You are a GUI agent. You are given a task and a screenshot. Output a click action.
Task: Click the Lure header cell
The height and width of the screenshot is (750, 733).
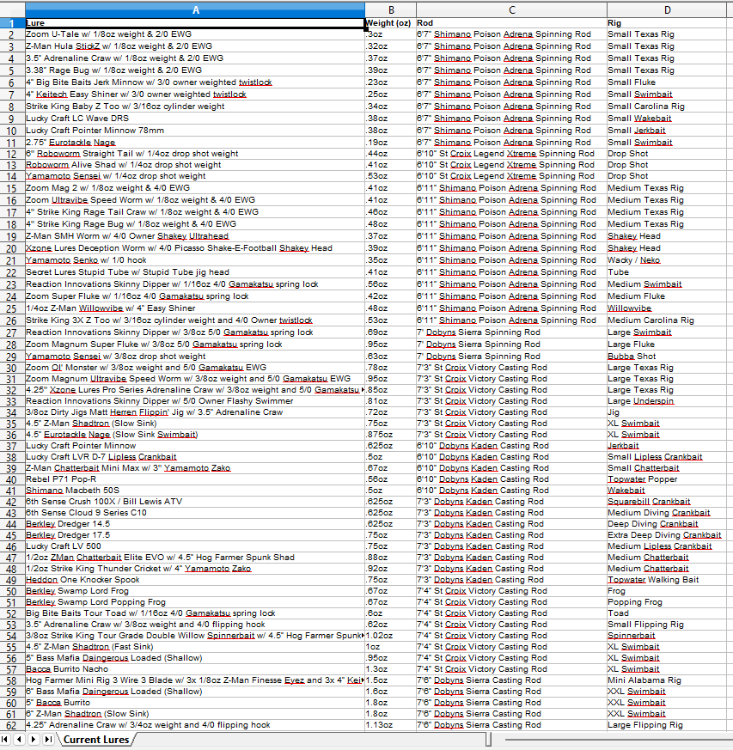click(x=195, y=23)
